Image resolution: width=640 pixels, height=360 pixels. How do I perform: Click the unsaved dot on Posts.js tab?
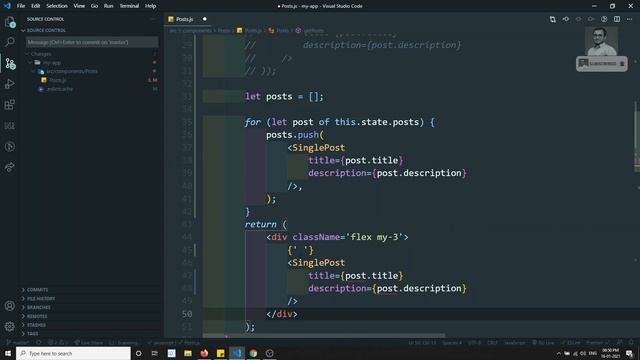pyautogui.click(x=204, y=19)
